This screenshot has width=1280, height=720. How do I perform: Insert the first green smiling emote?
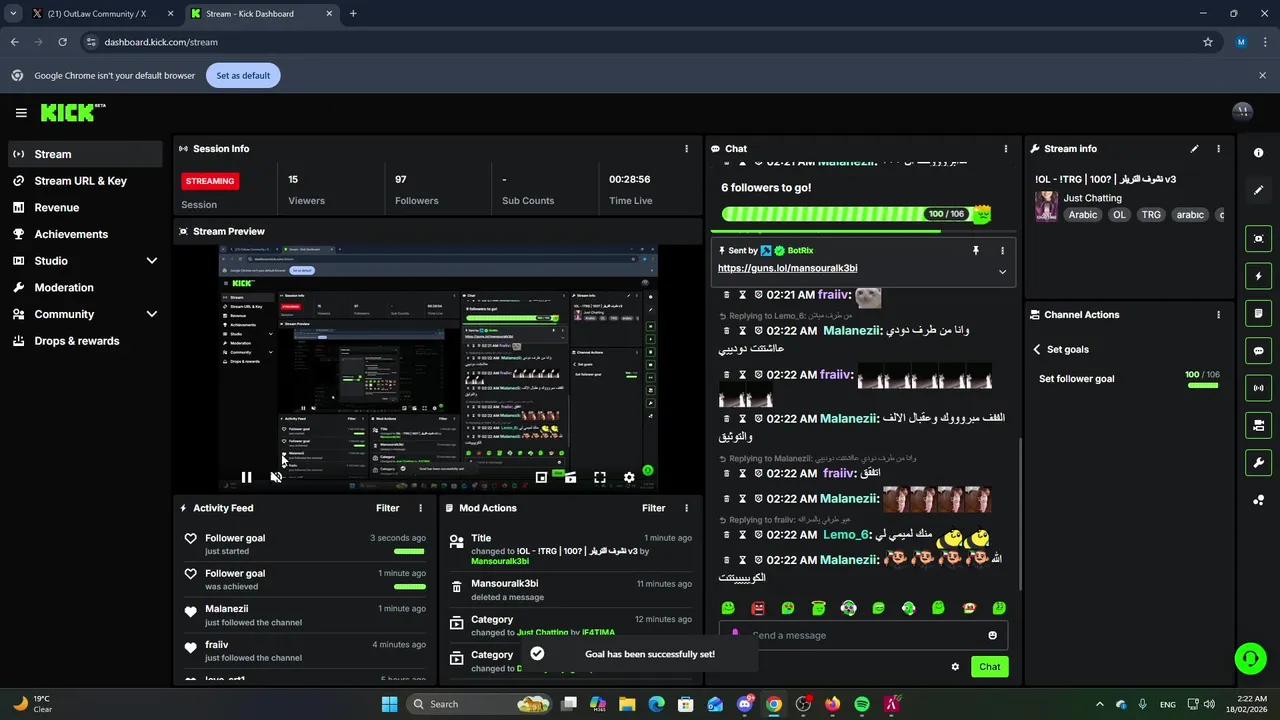coord(728,608)
